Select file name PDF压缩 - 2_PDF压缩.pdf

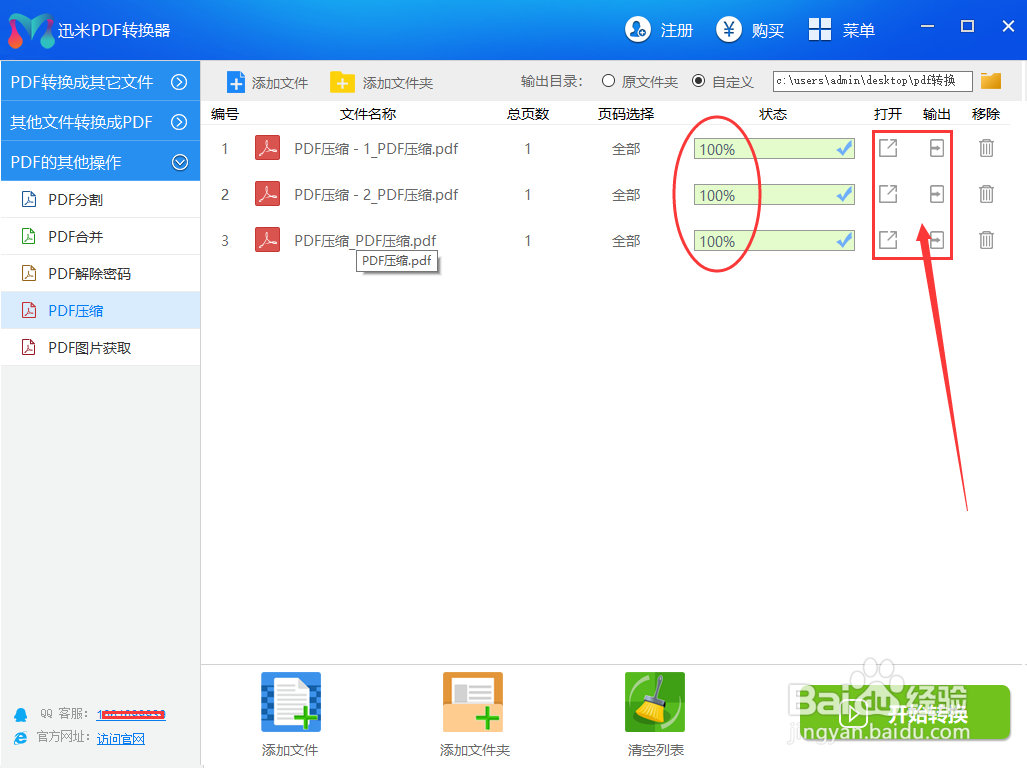(x=376, y=195)
